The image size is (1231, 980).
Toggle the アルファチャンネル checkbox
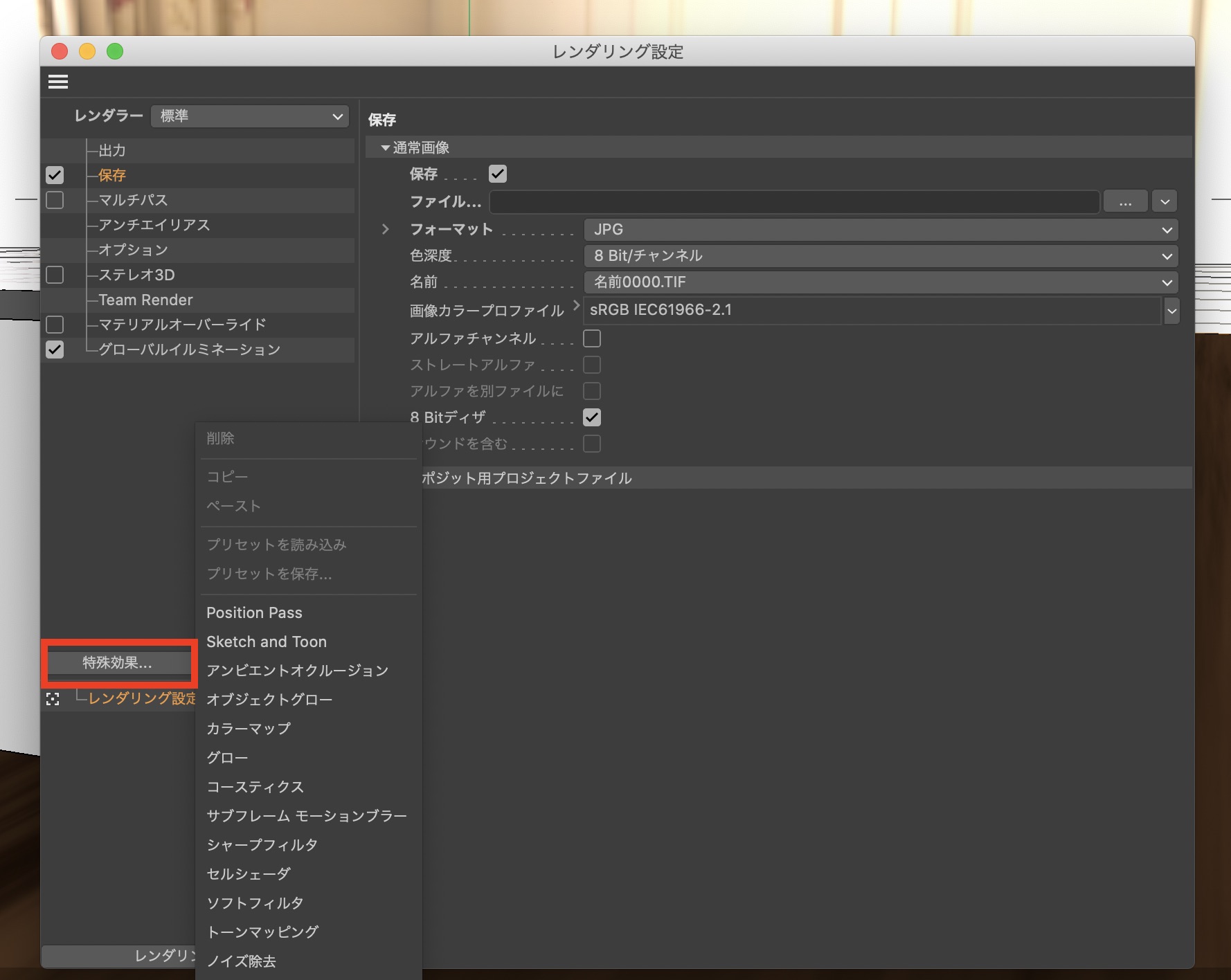592,338
